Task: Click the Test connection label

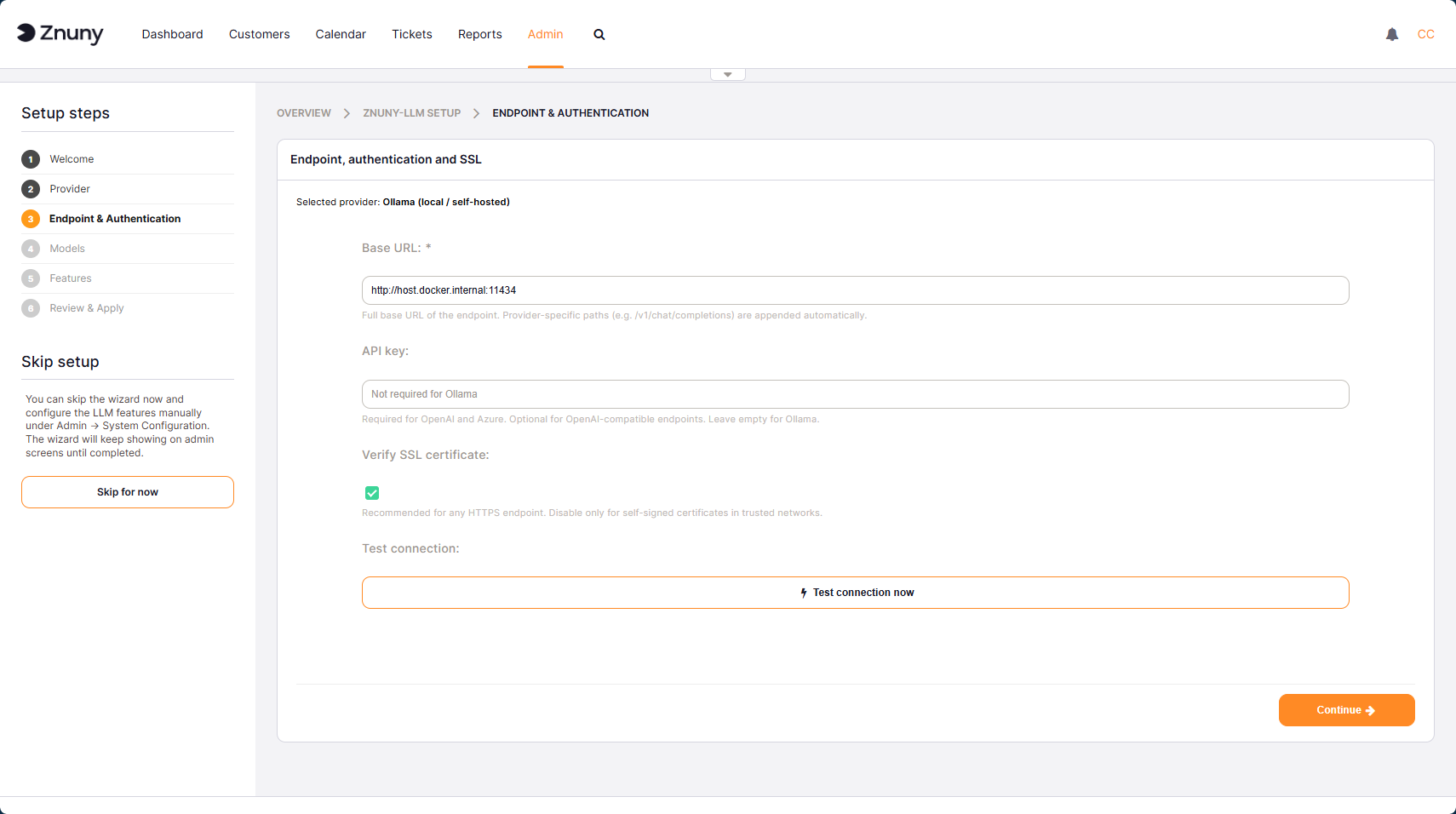Action: click(x=410, y=548)
